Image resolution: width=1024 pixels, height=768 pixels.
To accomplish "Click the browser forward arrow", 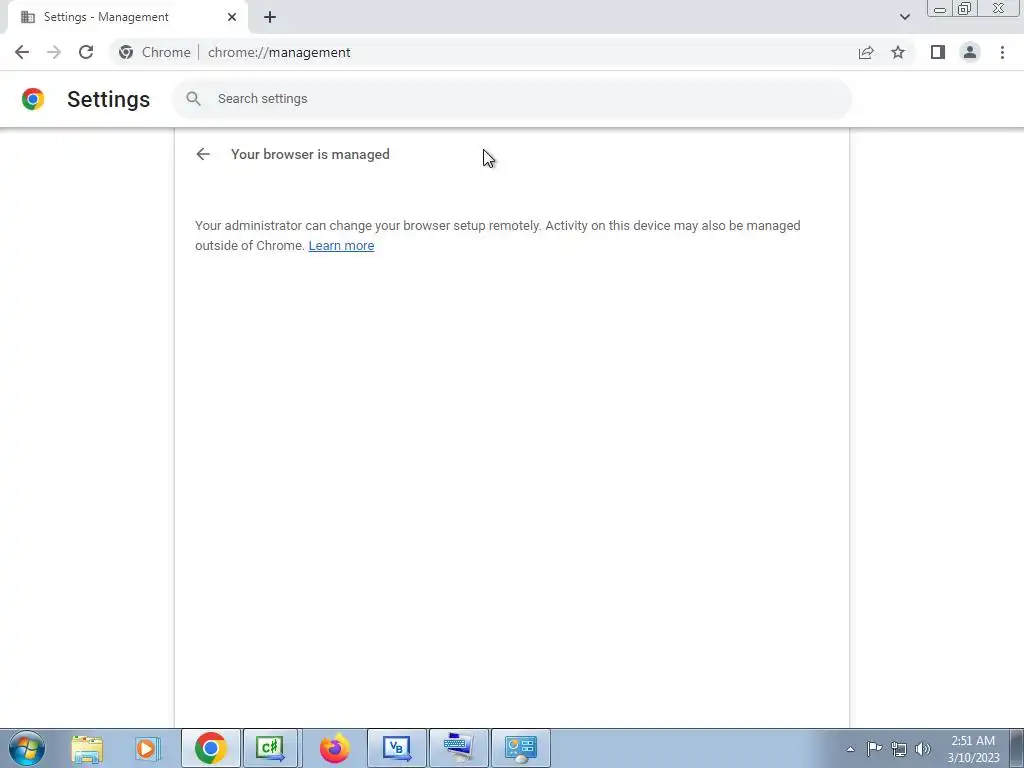I will coord(54,52).
